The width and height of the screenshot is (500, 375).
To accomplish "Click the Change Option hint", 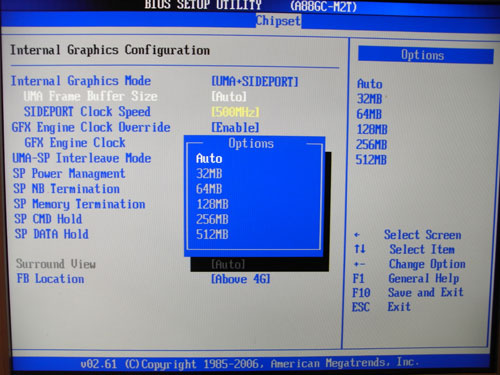I will (427, 264).
